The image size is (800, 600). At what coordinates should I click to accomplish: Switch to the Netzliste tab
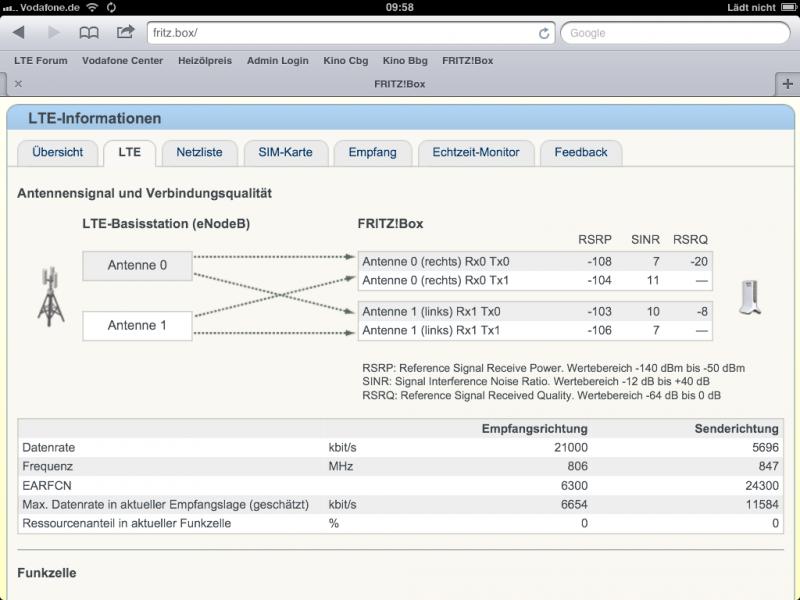pyautogui.click(x=199, y=153)
